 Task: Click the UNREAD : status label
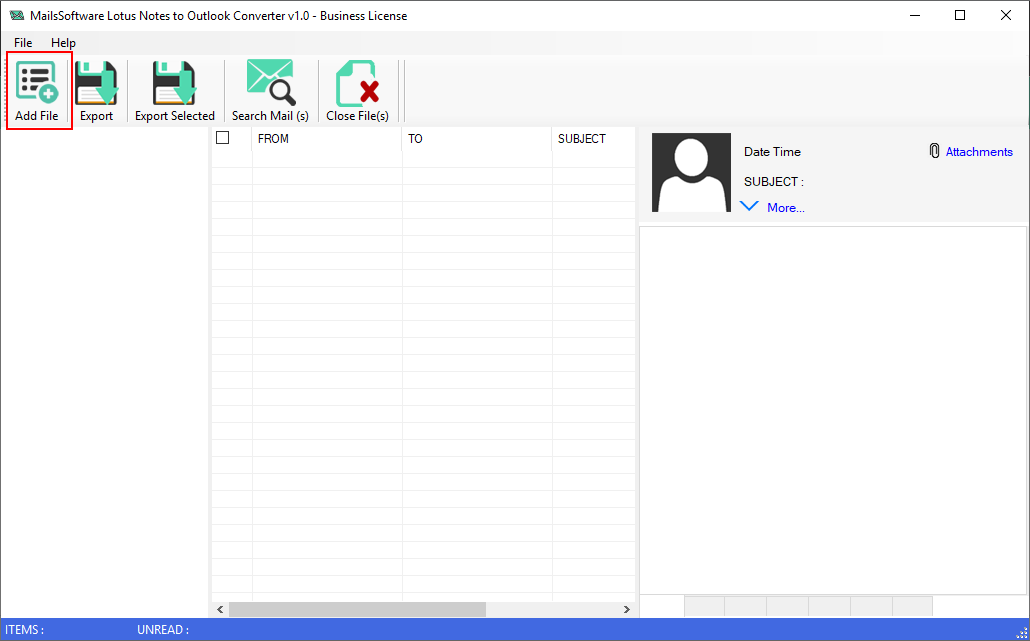[163, 630]
